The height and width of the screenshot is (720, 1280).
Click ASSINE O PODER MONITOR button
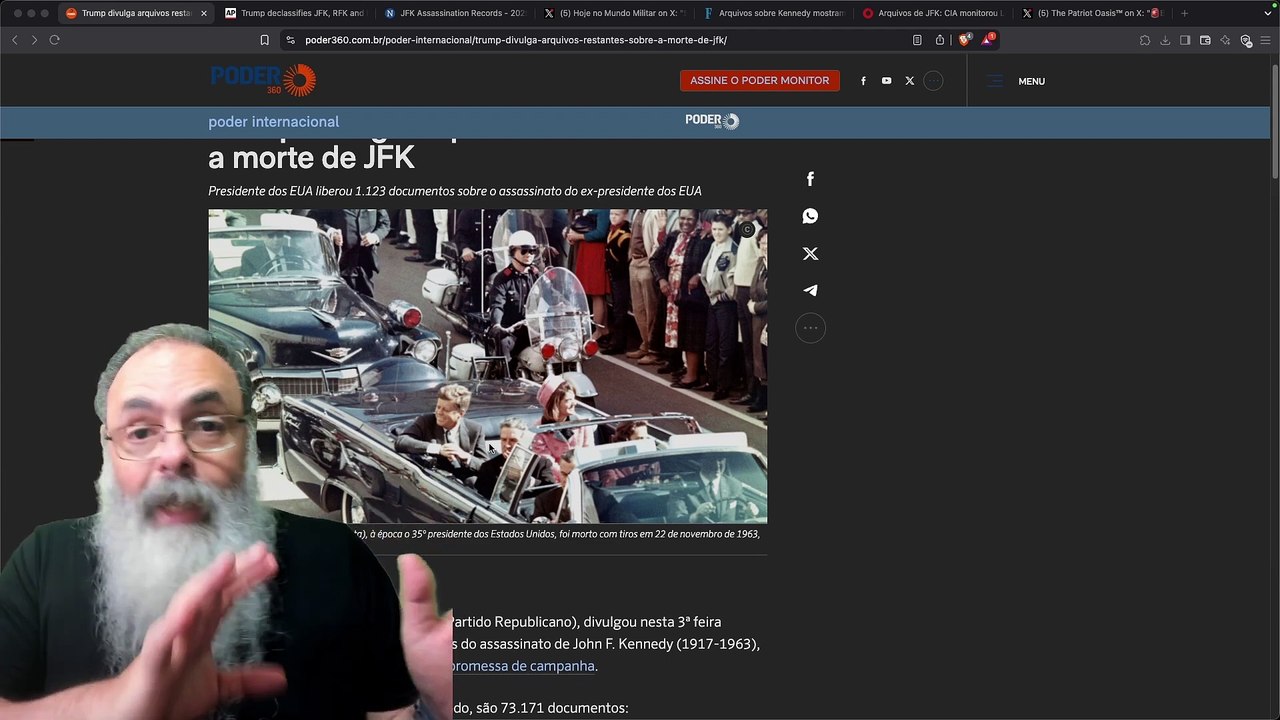coord(760,81)
